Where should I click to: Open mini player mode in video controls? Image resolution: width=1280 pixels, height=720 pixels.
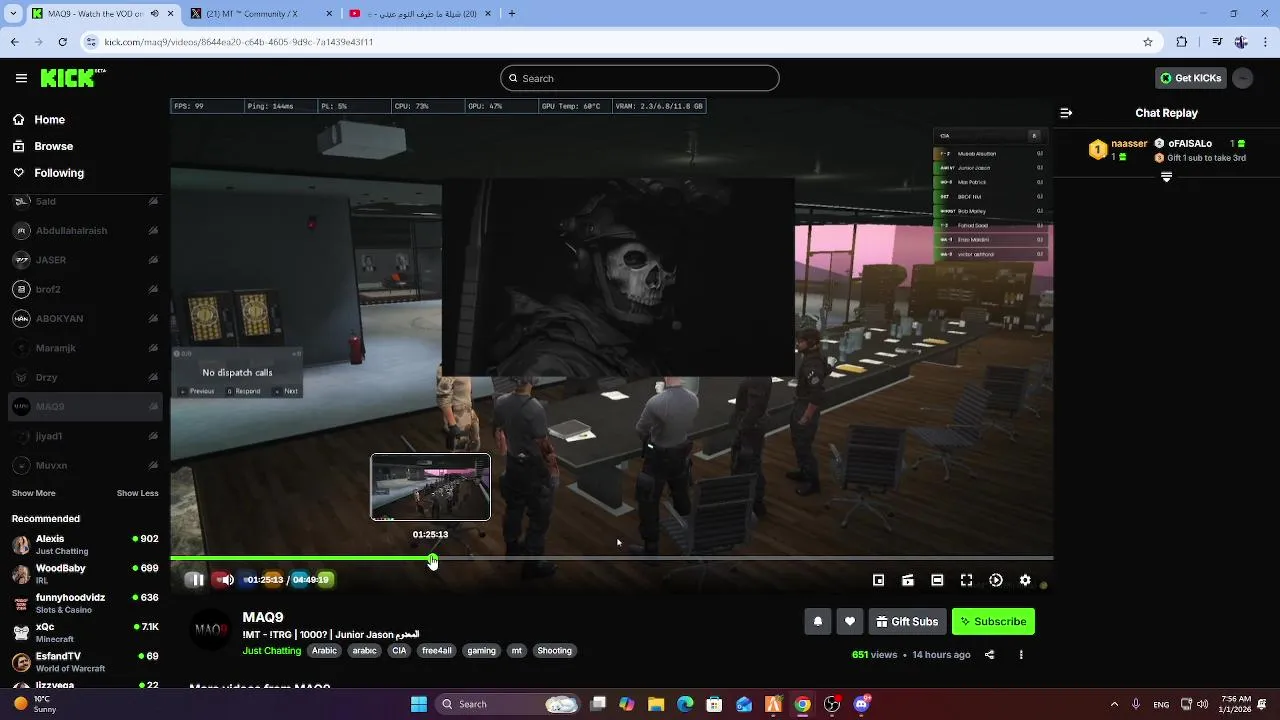pos(878,580)
